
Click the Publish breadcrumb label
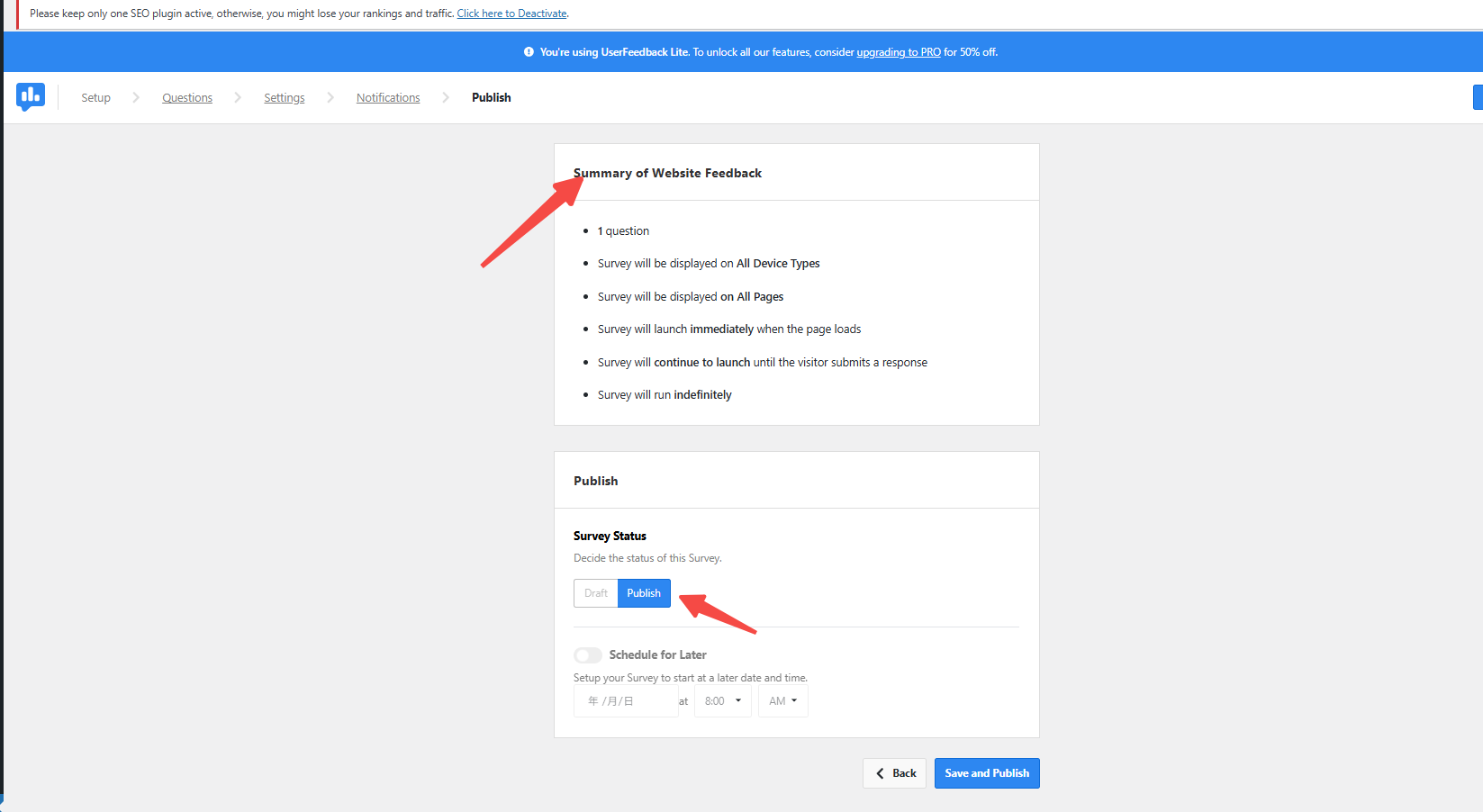pyautogui.click(x=491, y=97)
